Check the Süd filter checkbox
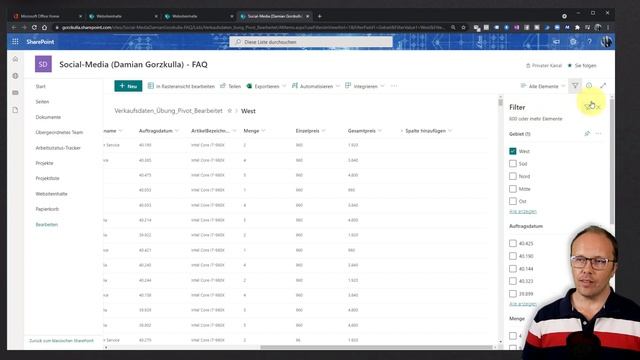Screen dimensions: 640x360 [x=513, y=164]
